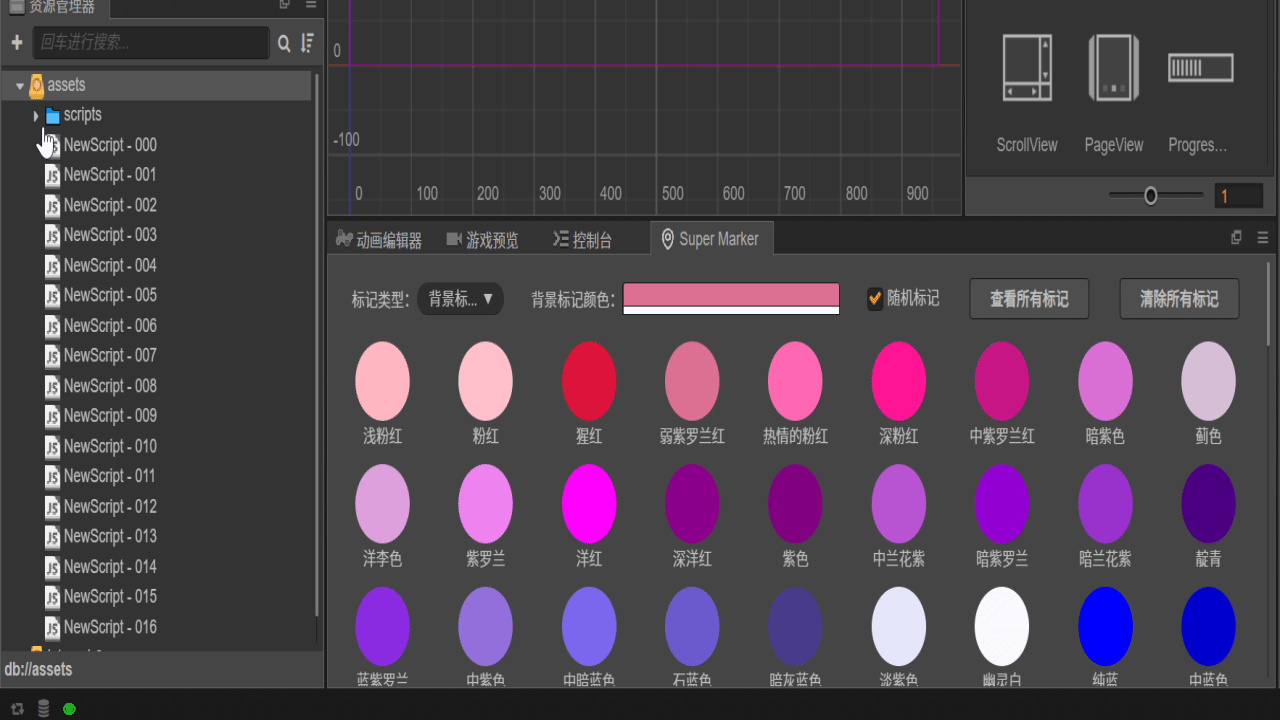The height and width of the screenshot is (720, 1280).
Task: Expand the scripts folder
Action: pos(36,116)
